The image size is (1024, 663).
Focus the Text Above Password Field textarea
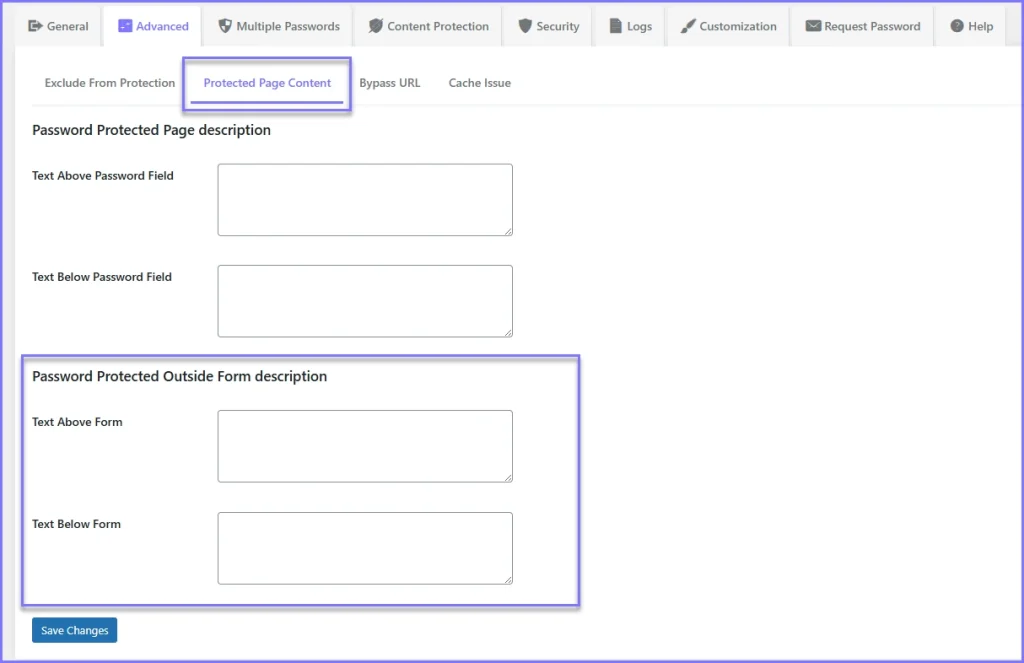coord(365,200)
